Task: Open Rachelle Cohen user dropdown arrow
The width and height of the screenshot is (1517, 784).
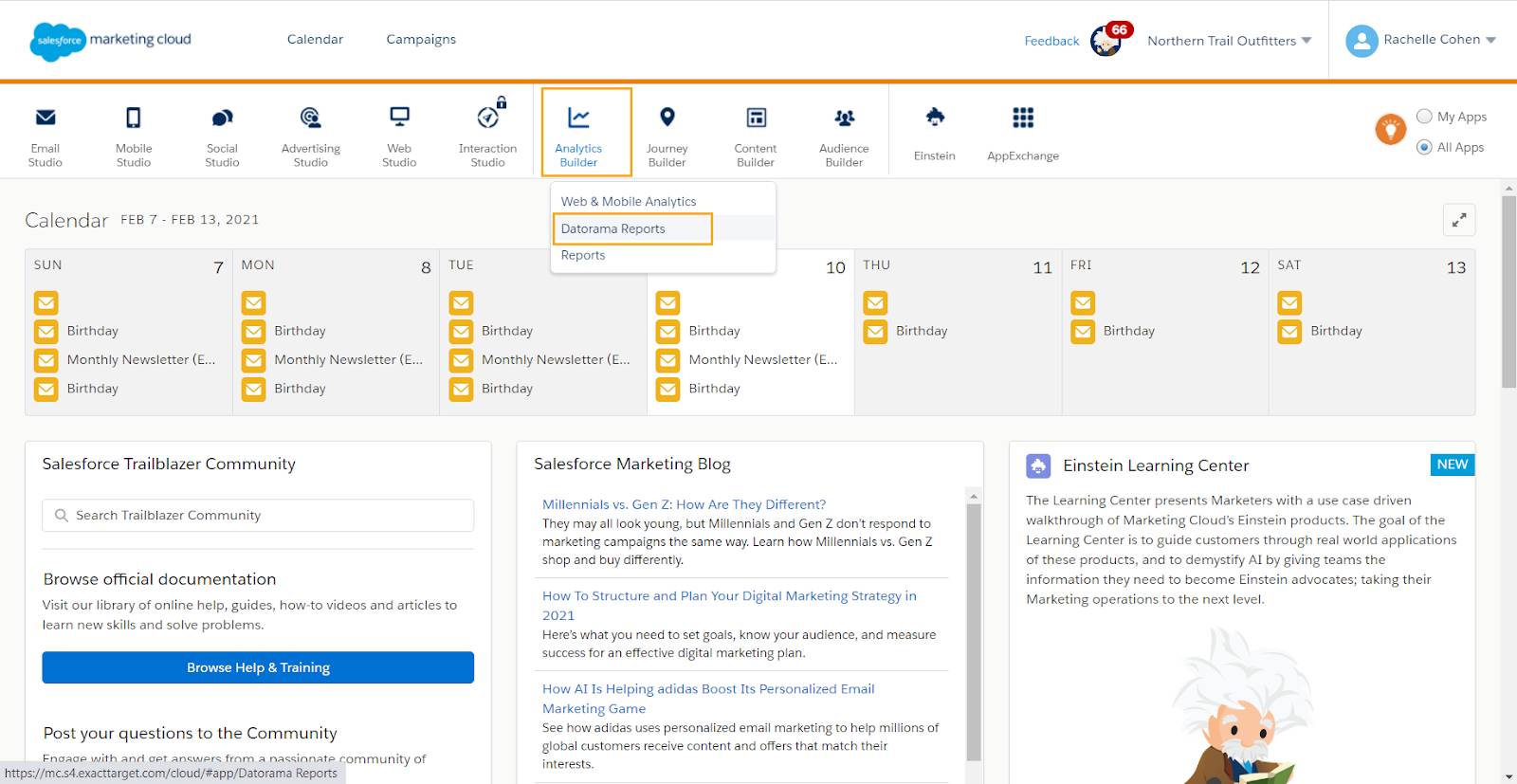Action: (1490, 40)
